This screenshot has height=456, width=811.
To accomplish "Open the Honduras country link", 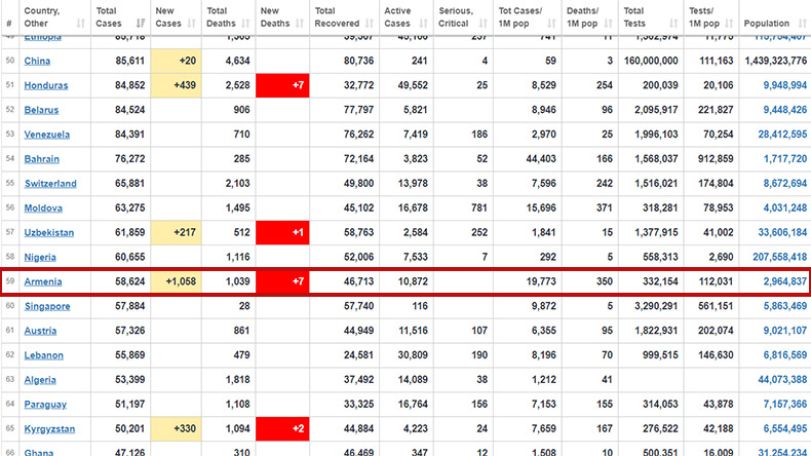I will [46, 85].
